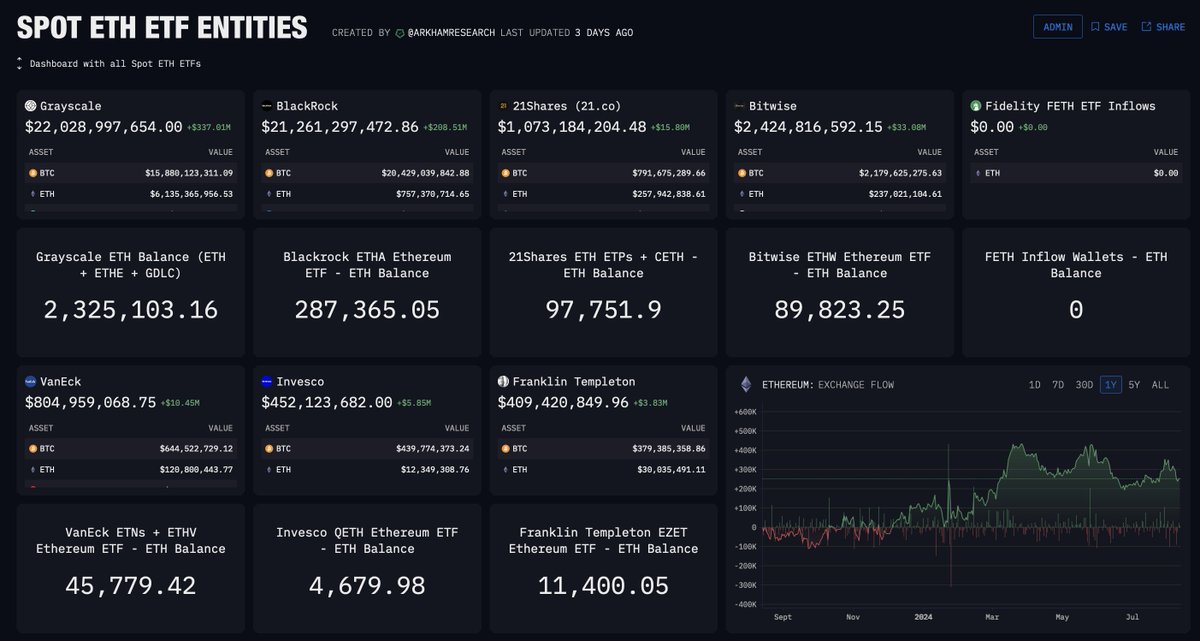Open the Invesco entity name link
Screen dimensions: 1200x641
click(x=300, y=382)
